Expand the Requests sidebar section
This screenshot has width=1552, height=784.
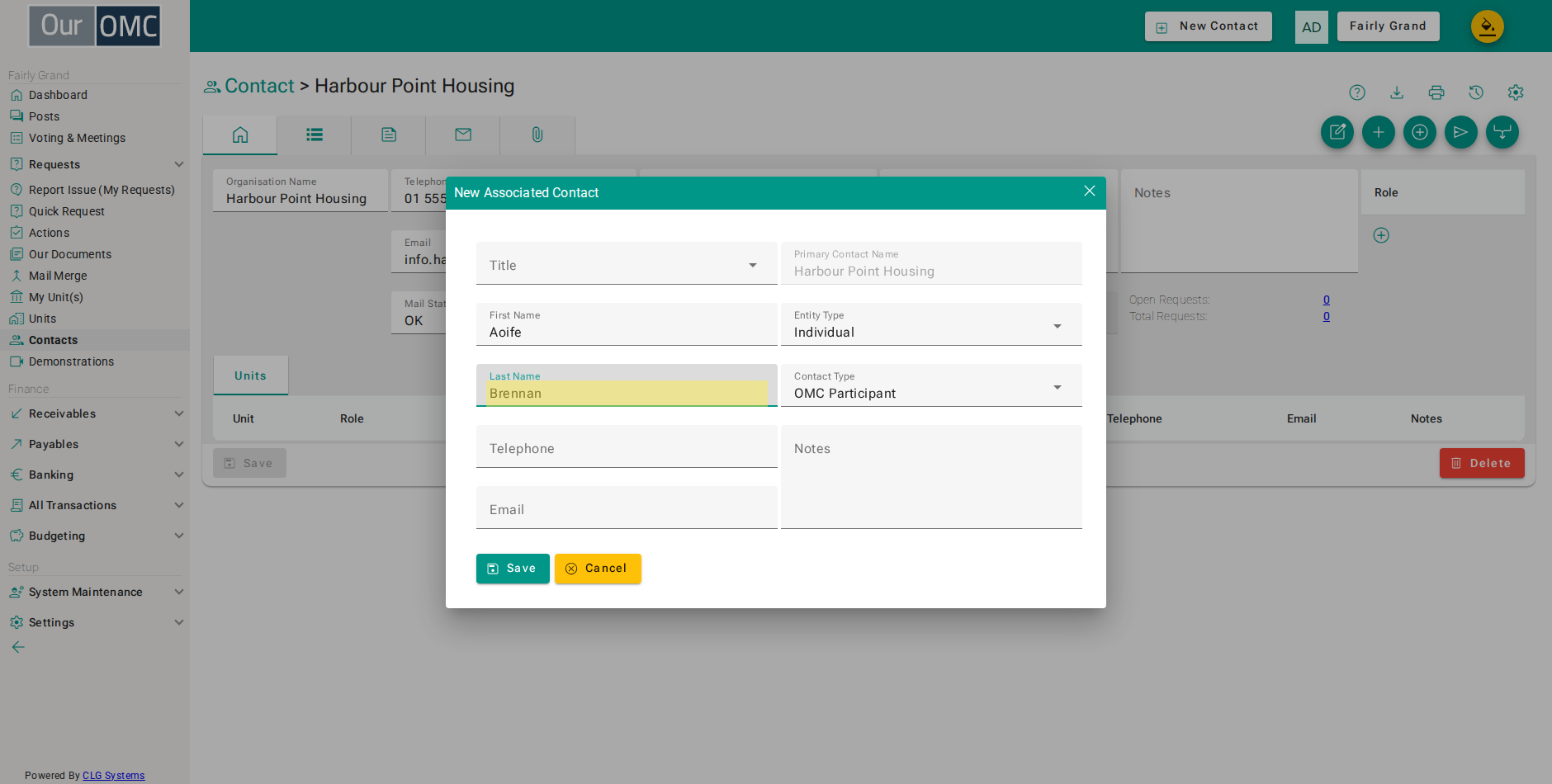tap(95, 164)
